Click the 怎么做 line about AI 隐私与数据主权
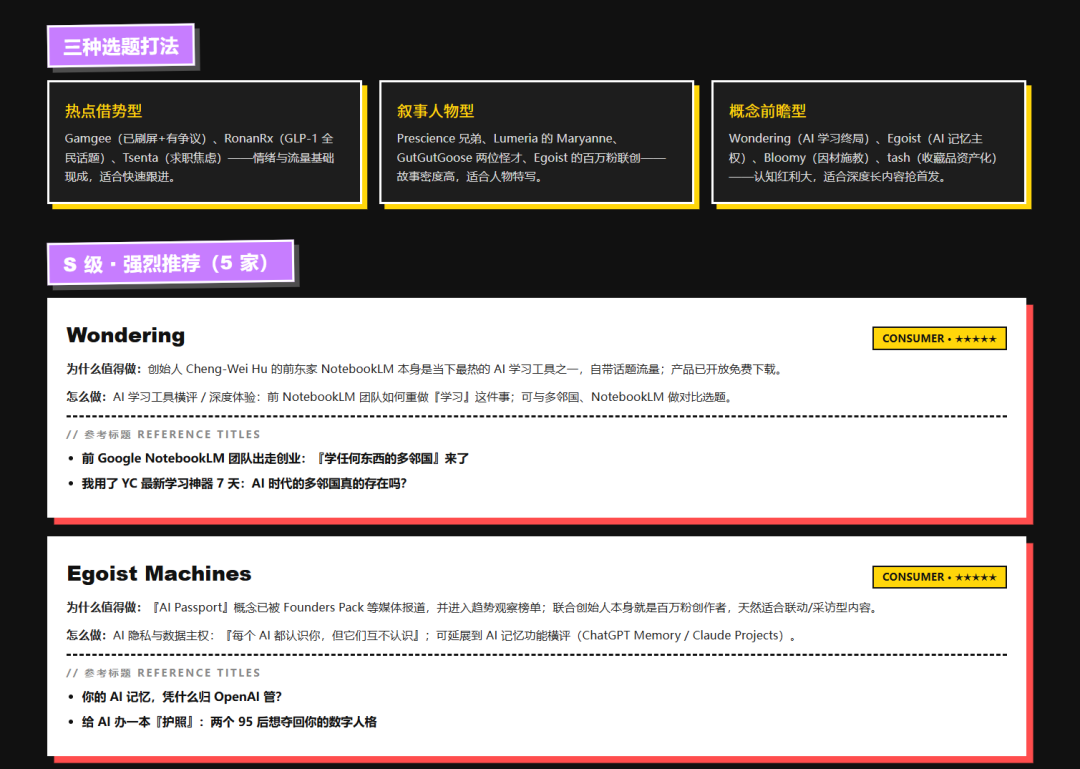The width and height of the screenshot is (1080, 769). [x=432, y=635]
